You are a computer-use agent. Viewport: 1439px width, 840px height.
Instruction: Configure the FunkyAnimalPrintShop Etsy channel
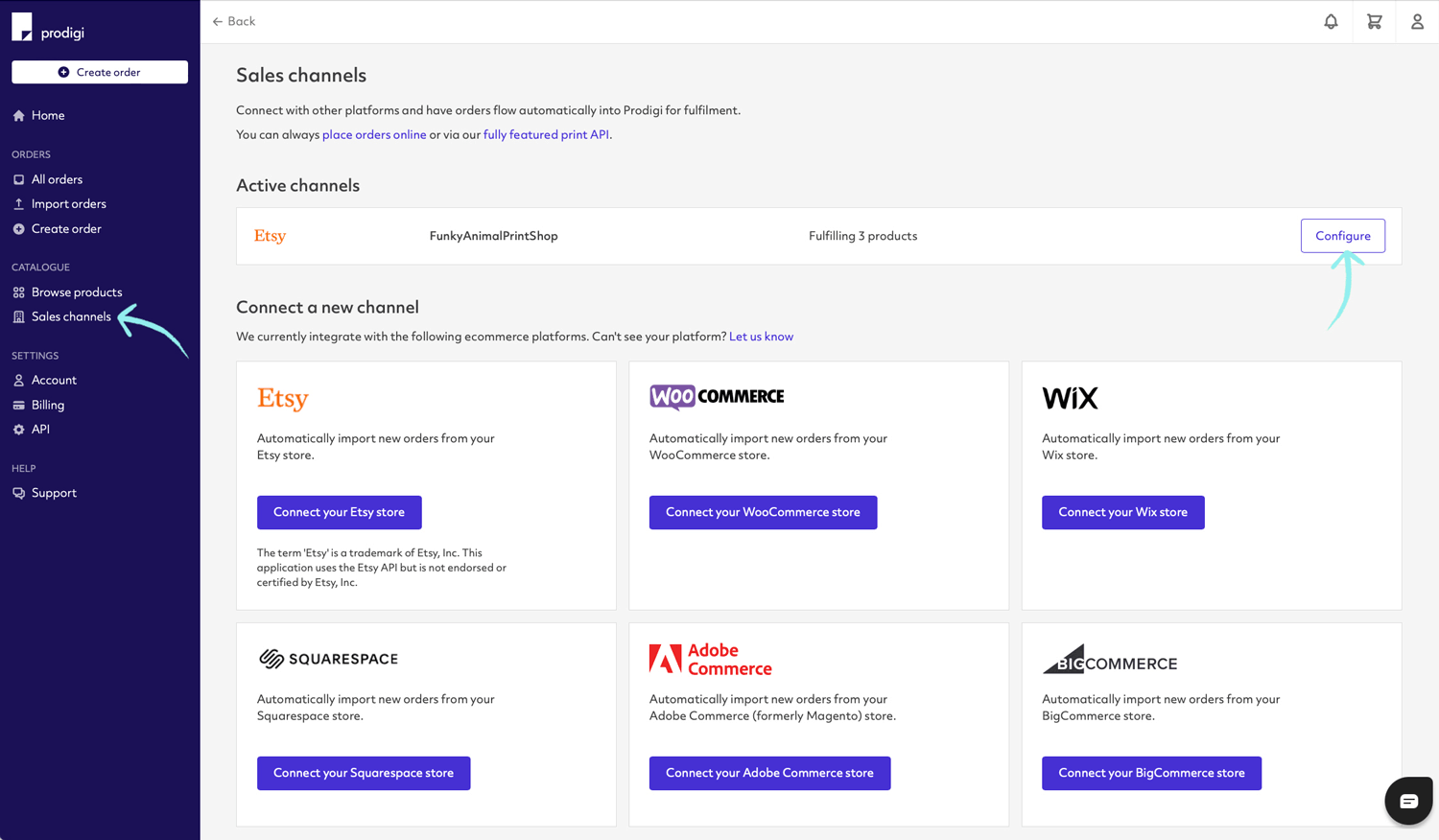[1342, 235]
